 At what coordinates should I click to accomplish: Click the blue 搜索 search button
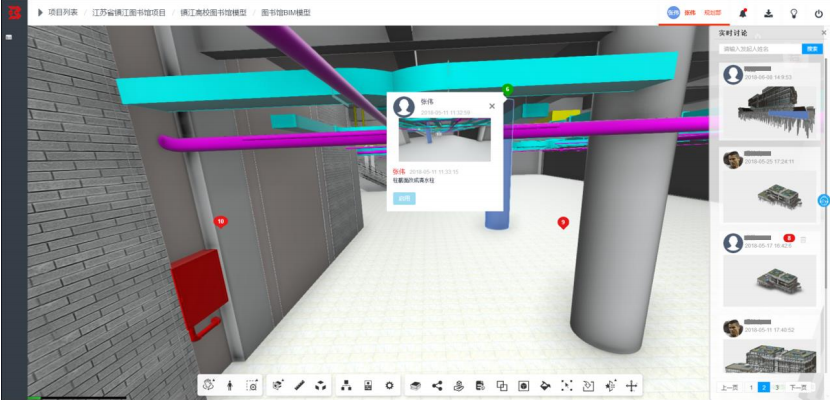click(x=812, y=49)
